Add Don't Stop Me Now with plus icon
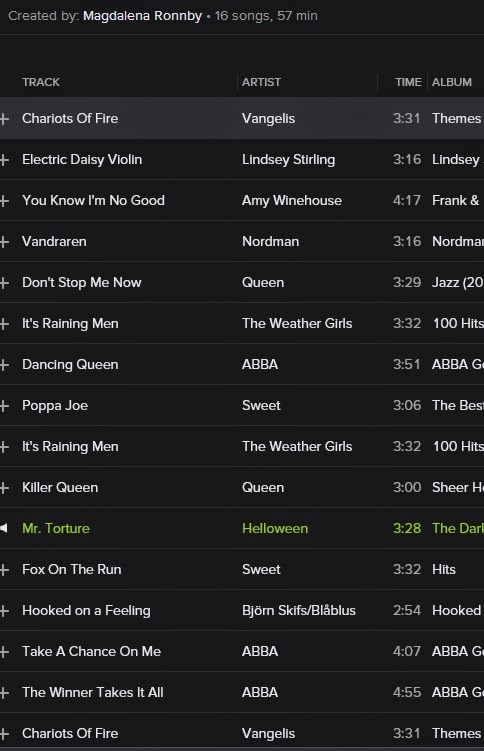Screen dimensions: 484x751 (x=4, y=283)
